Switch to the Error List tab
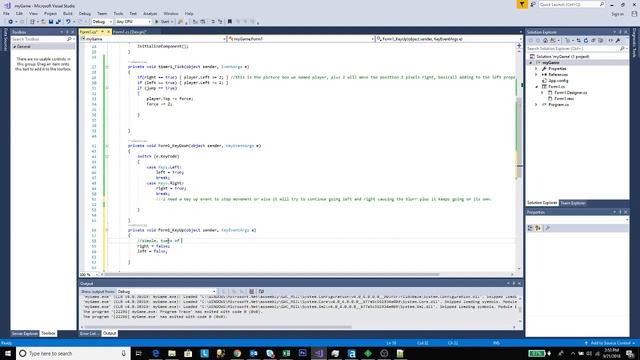The image size is (640, 360). point(89,333)
